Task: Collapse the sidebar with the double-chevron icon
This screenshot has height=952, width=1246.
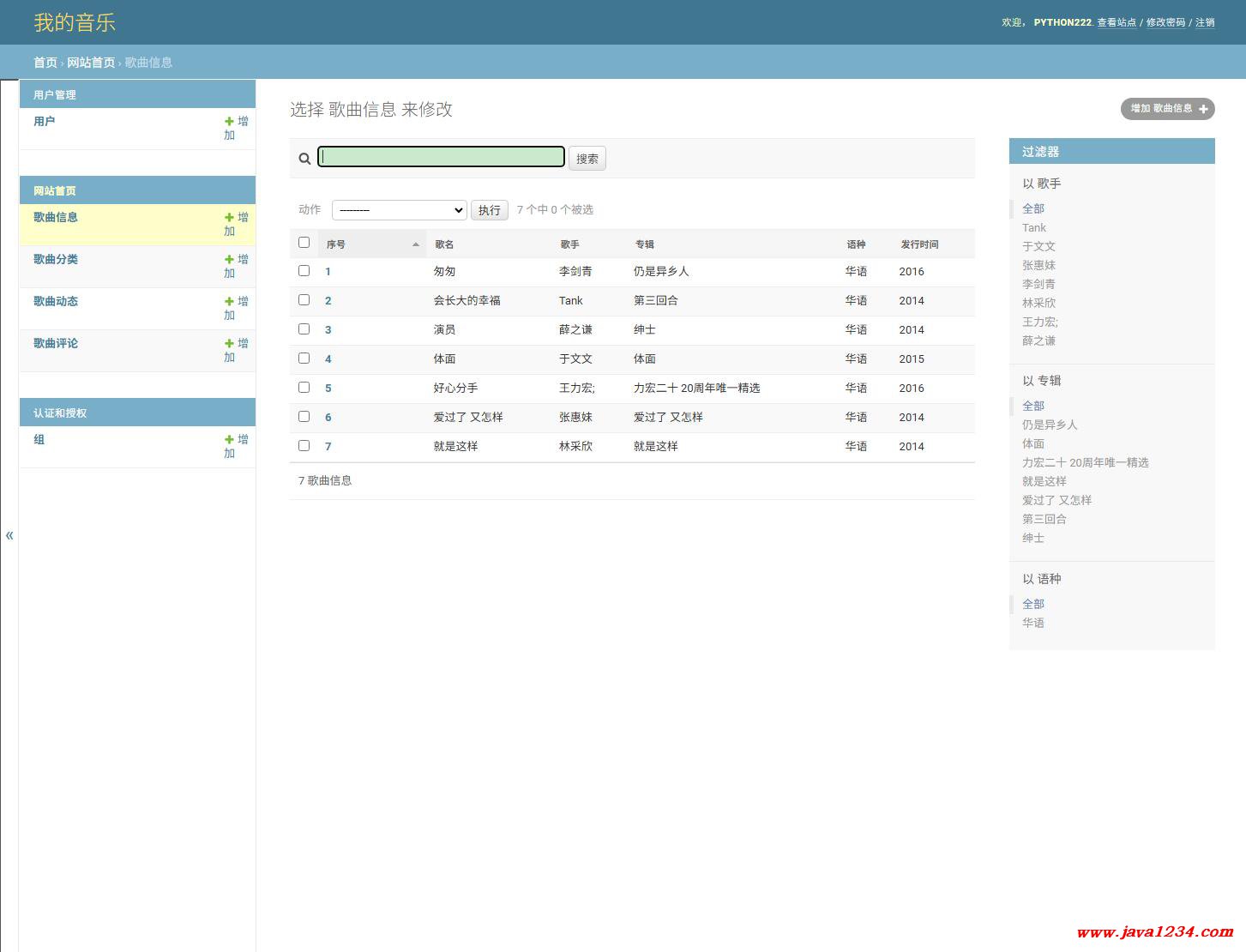Action: (9, 536)
